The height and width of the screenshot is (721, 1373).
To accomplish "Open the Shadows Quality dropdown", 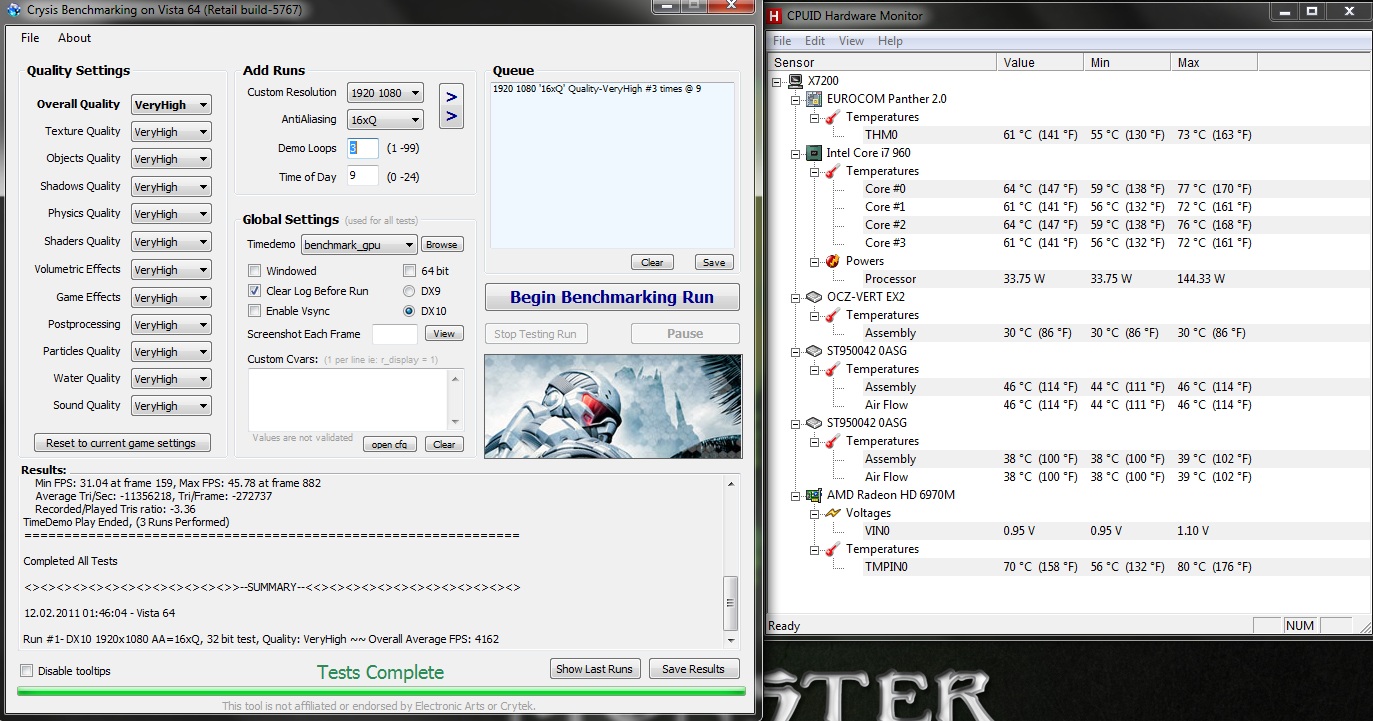I will 171,187.
